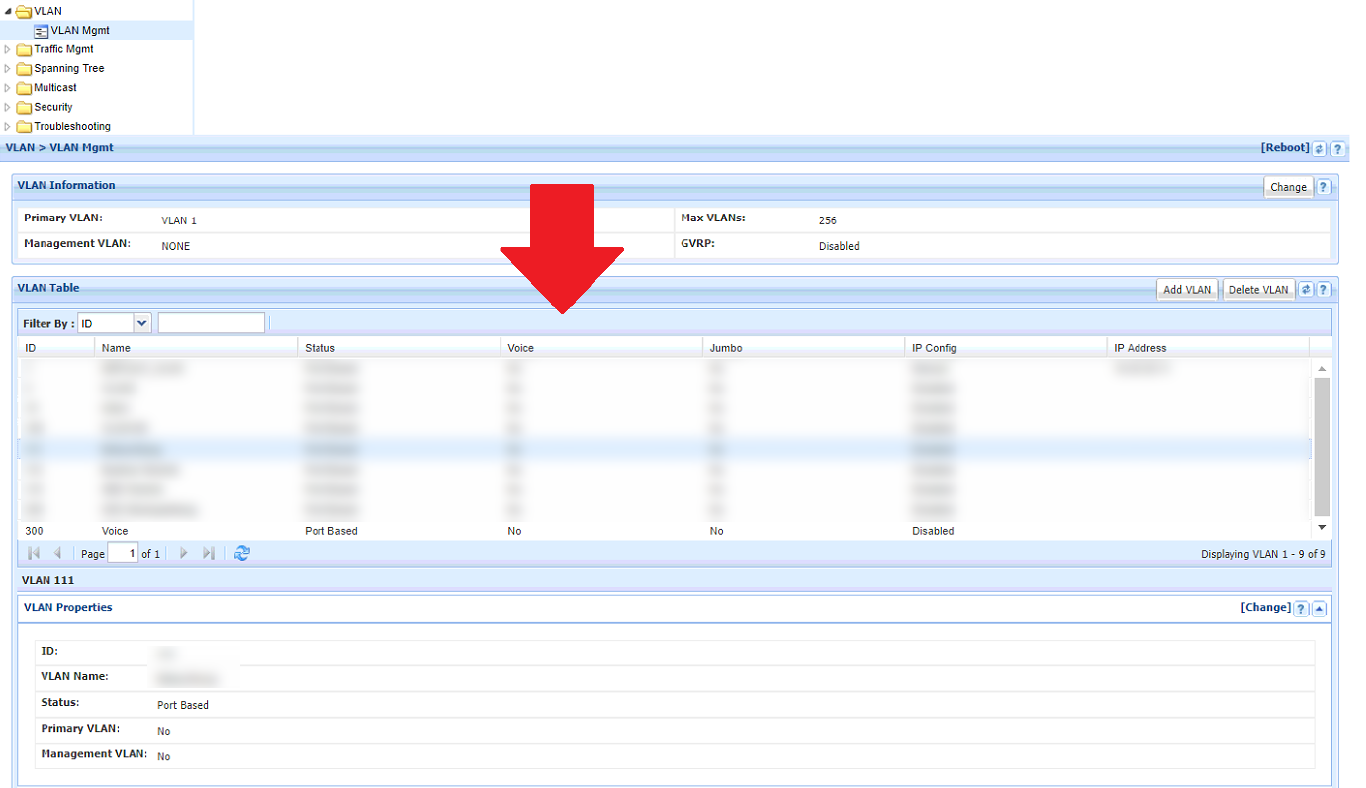Click the Reboot link
The width and height of the screenshot is (1366, 788).
click(x=1285, y=148)
